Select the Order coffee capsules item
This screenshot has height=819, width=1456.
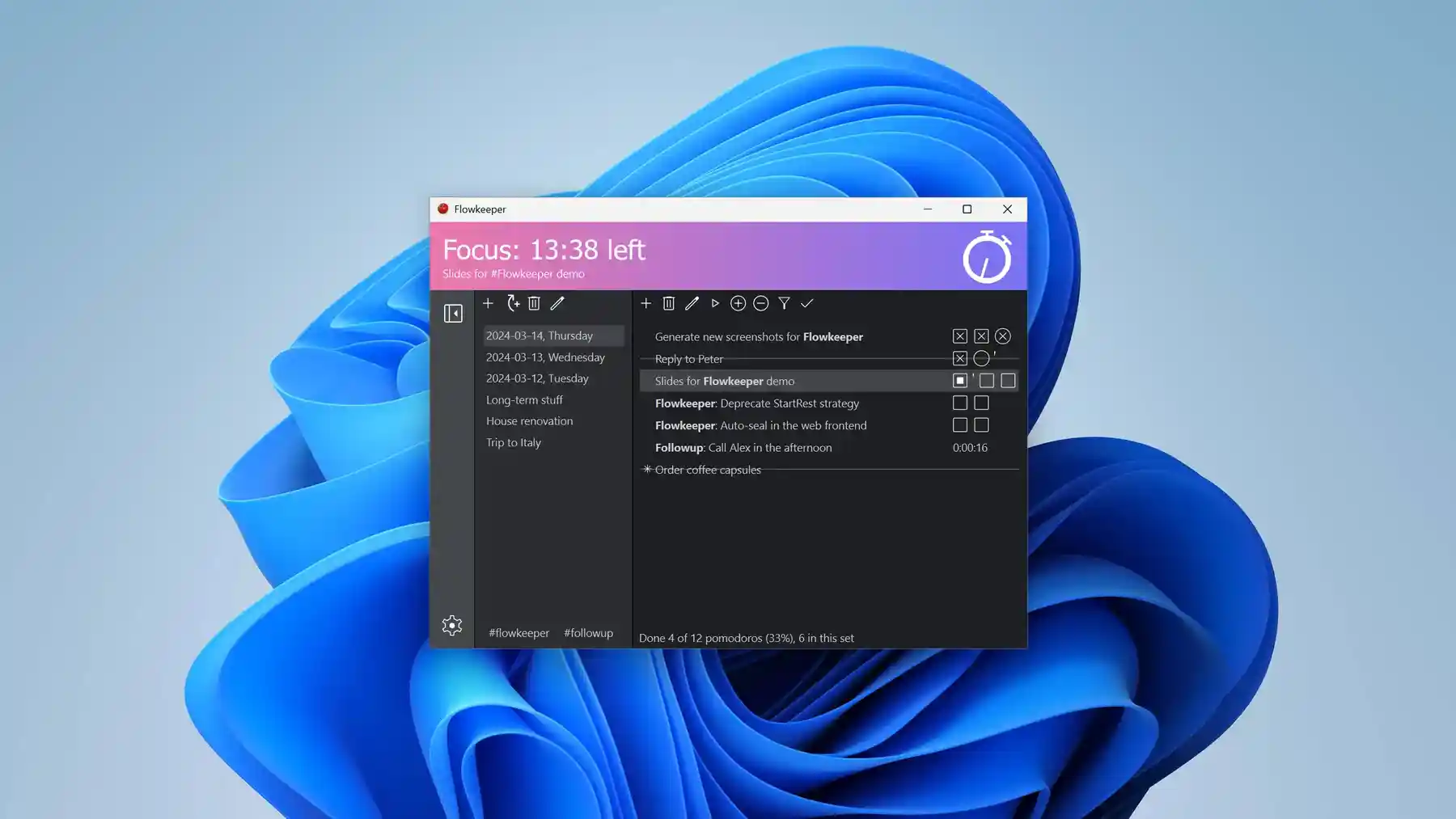[x=708, y=470]
